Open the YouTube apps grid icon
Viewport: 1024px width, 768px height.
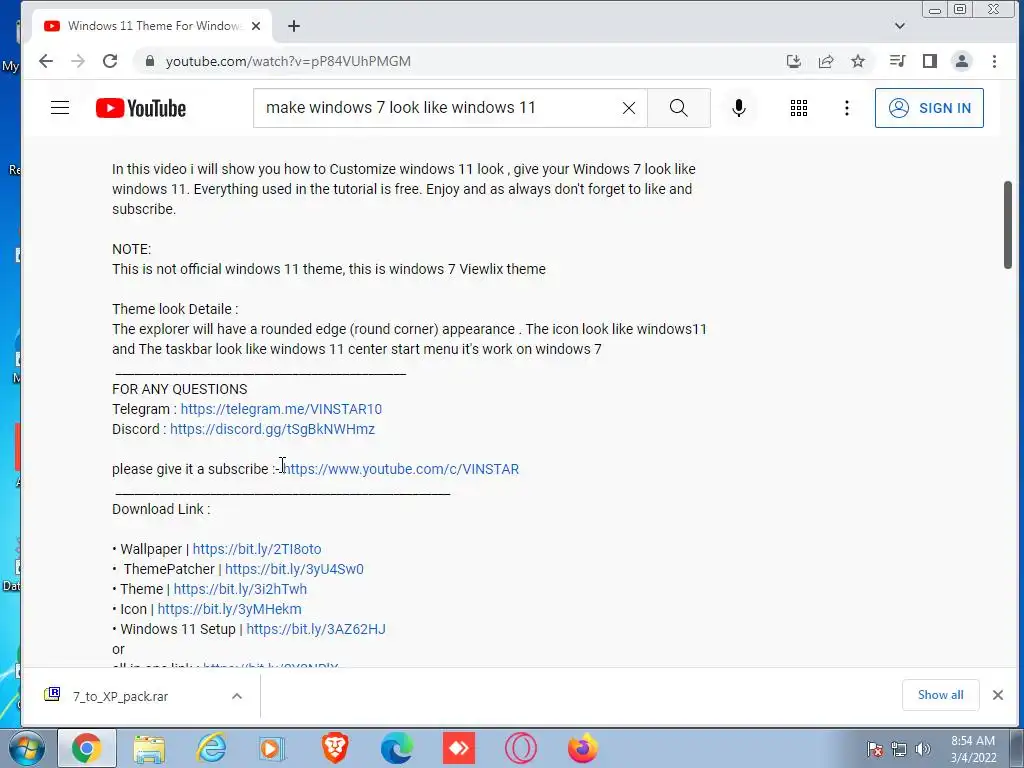(799, 108)
